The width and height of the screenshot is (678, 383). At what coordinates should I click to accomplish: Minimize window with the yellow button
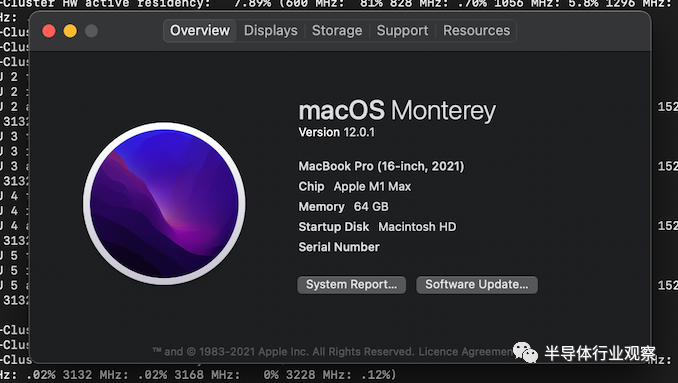point(70,31)
